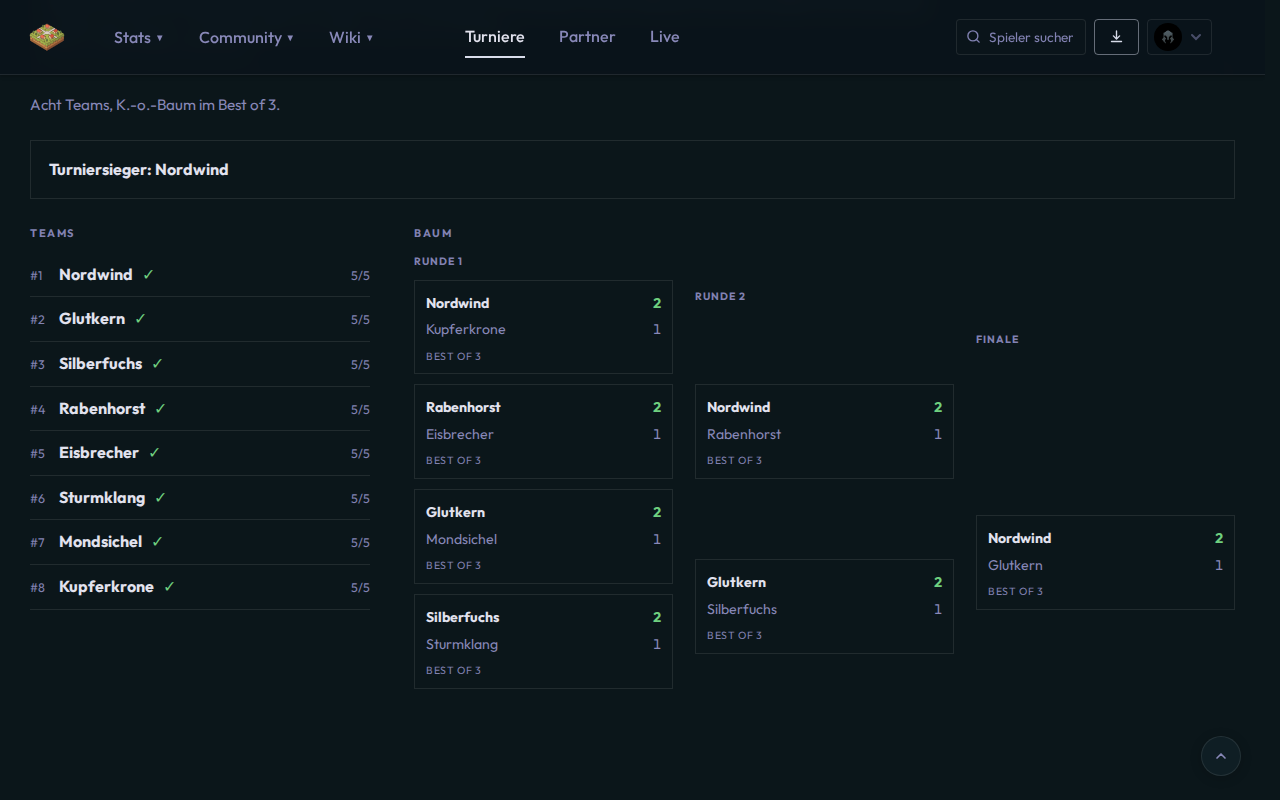Select team Silberfuchs in the Teams list
This screenshot has width=1280, height=800.
(200, 364)
